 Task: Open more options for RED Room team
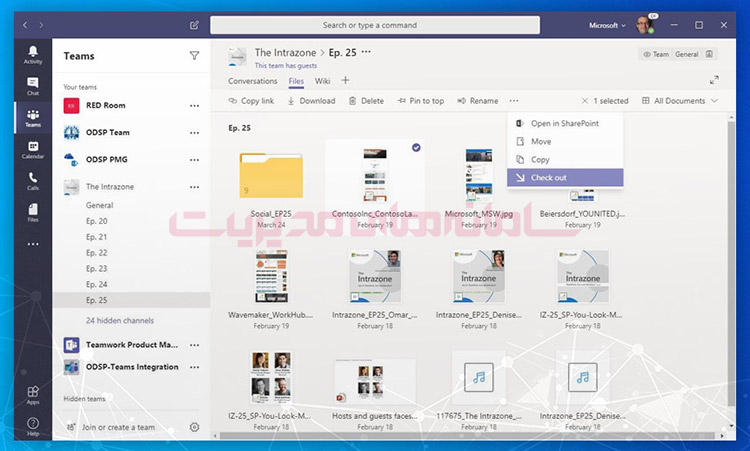194,106
